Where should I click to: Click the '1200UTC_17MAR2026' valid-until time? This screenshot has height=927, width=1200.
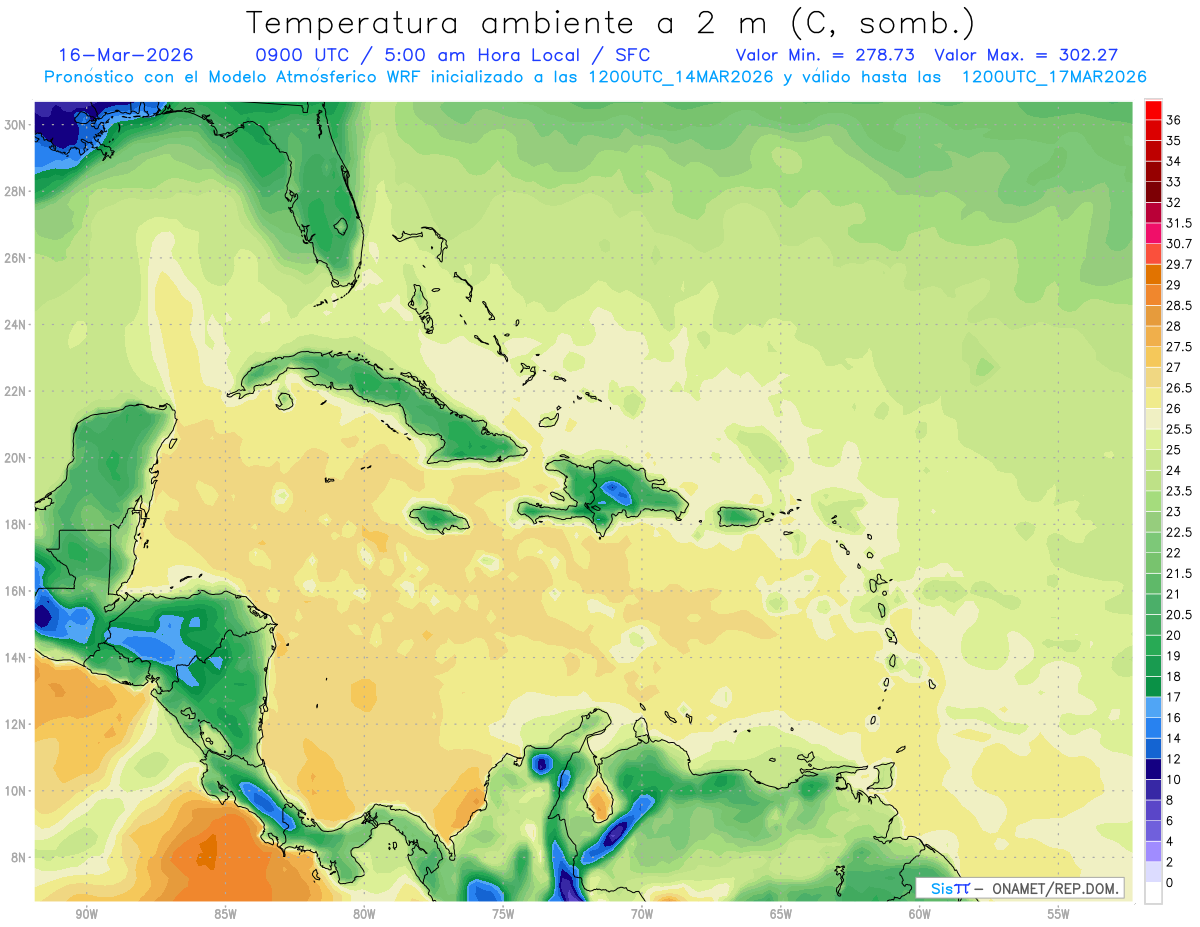(1054, 77)
